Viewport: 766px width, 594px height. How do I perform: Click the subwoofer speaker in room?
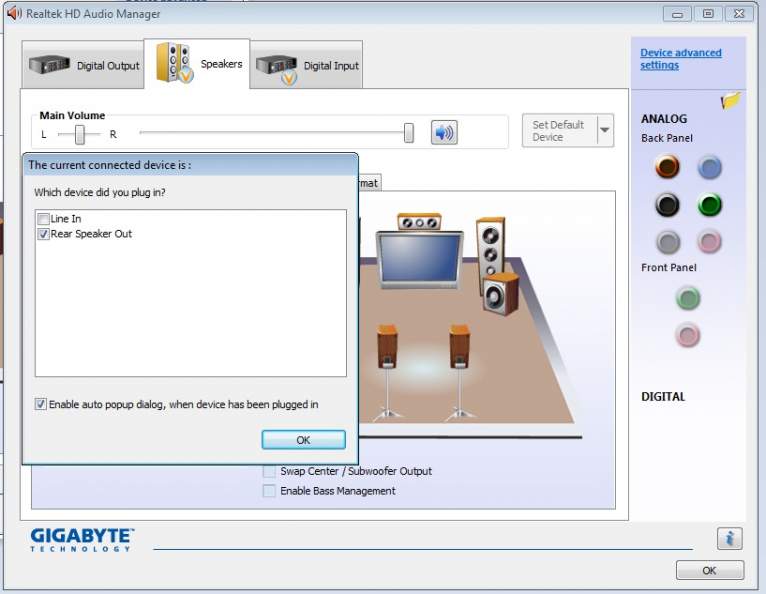tap(501, 293)
